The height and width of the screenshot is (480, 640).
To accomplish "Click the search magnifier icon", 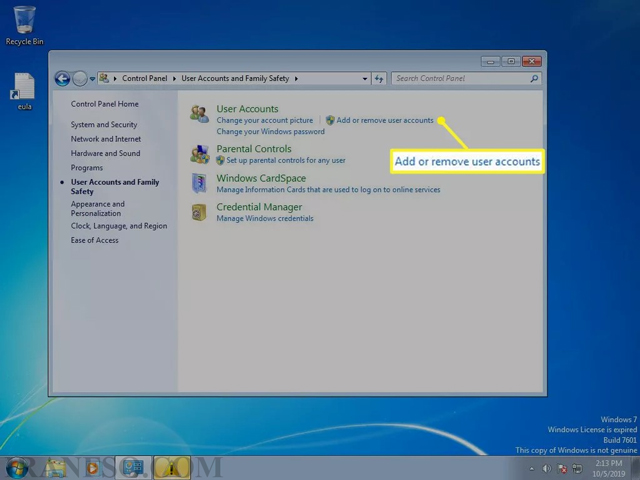I will tap(534, 78).
